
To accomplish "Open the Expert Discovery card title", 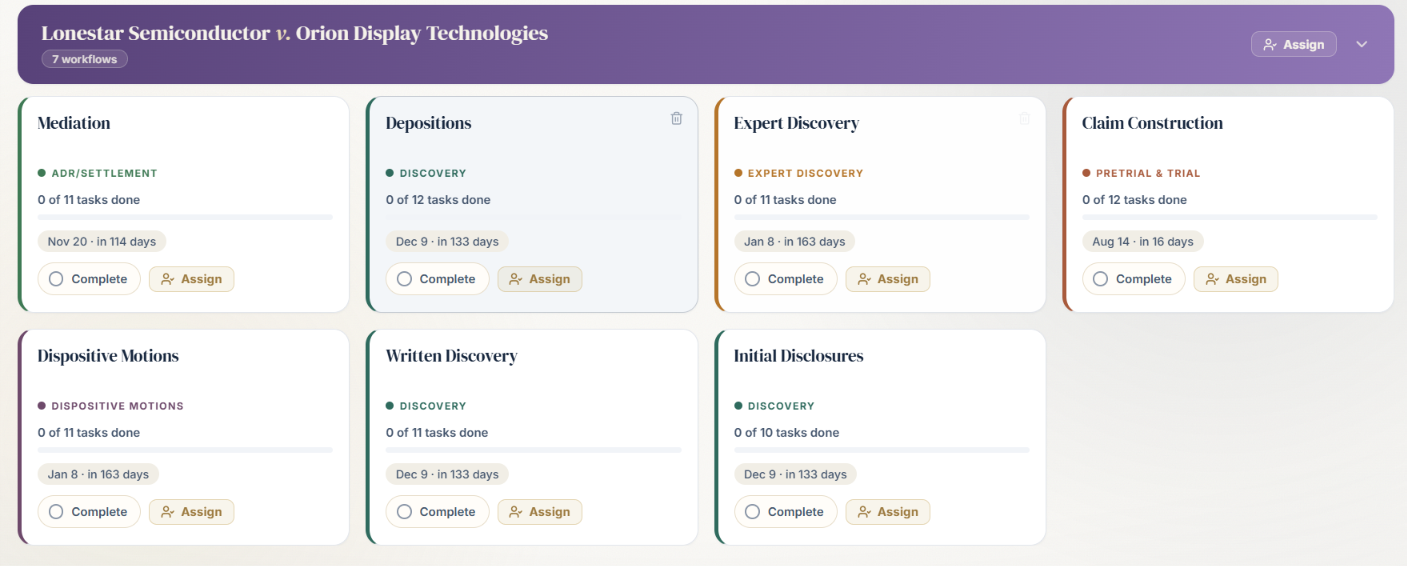I will pos(796,123).
